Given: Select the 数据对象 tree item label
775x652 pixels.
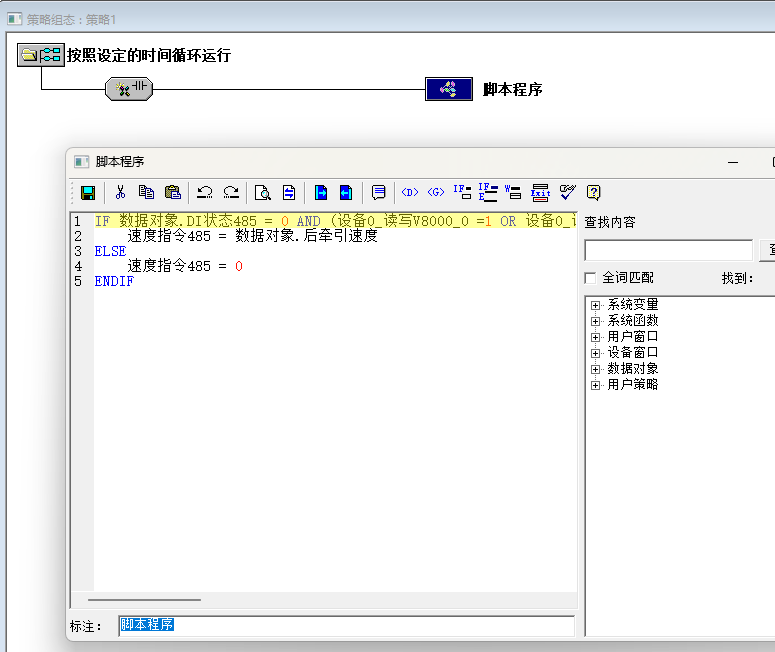Looking at the screenshot, I should [x=633, y=368].
